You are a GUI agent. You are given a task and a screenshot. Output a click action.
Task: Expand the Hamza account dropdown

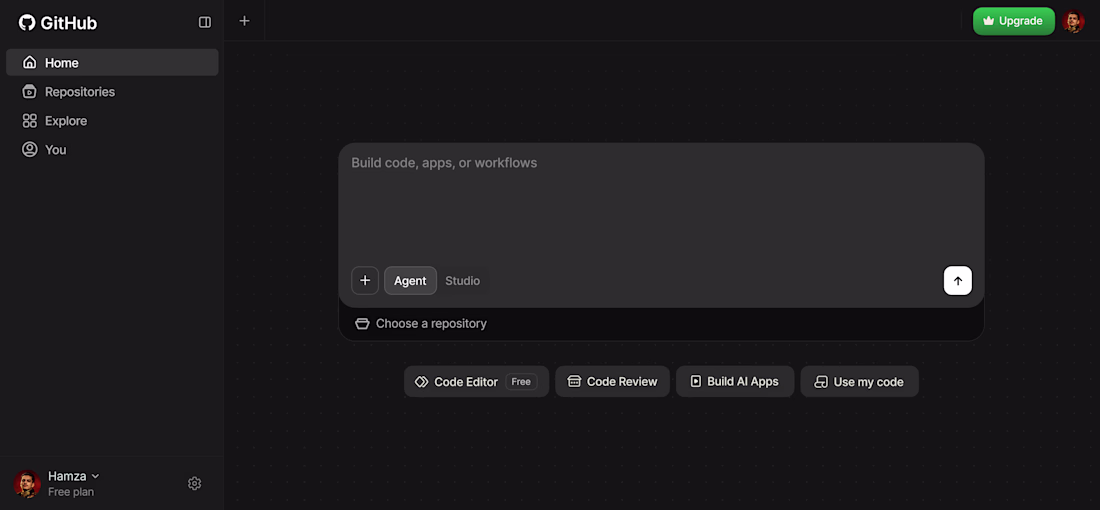pos(74,476)
